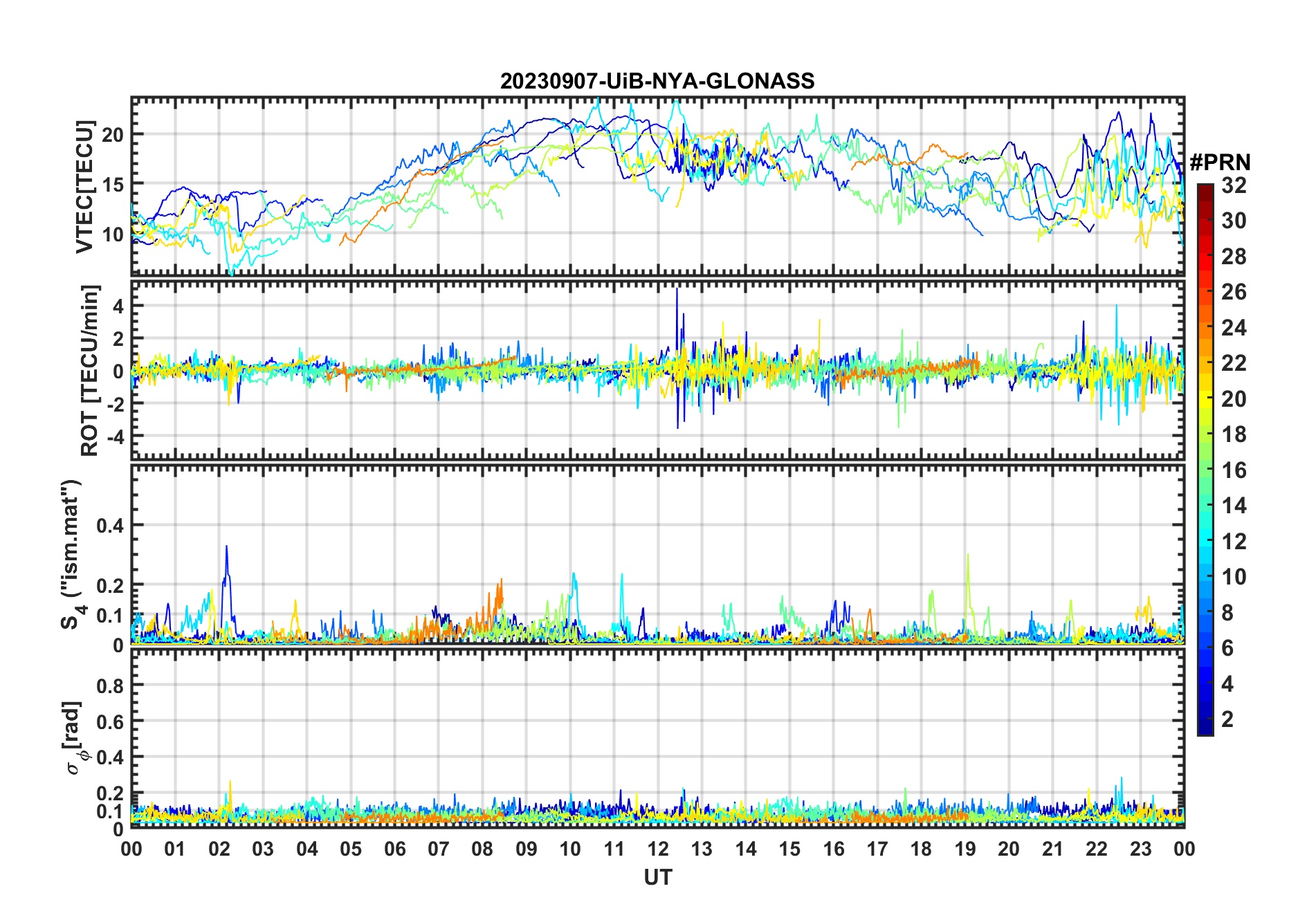This screenshot has height=920, width=1316.
Task: Click the plot title 20230907-UiB-NYA-GLONASS
Action: [x=657, y=82]
